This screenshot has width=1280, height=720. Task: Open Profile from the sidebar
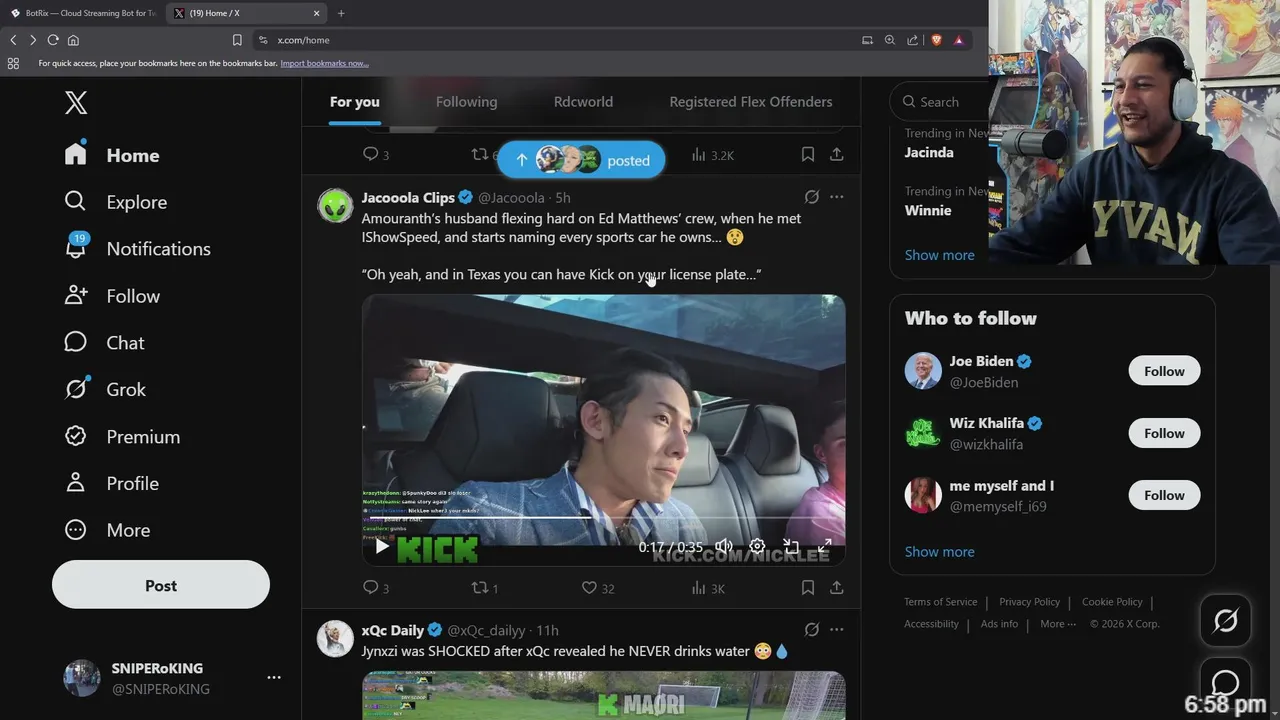tap(111, 483)
